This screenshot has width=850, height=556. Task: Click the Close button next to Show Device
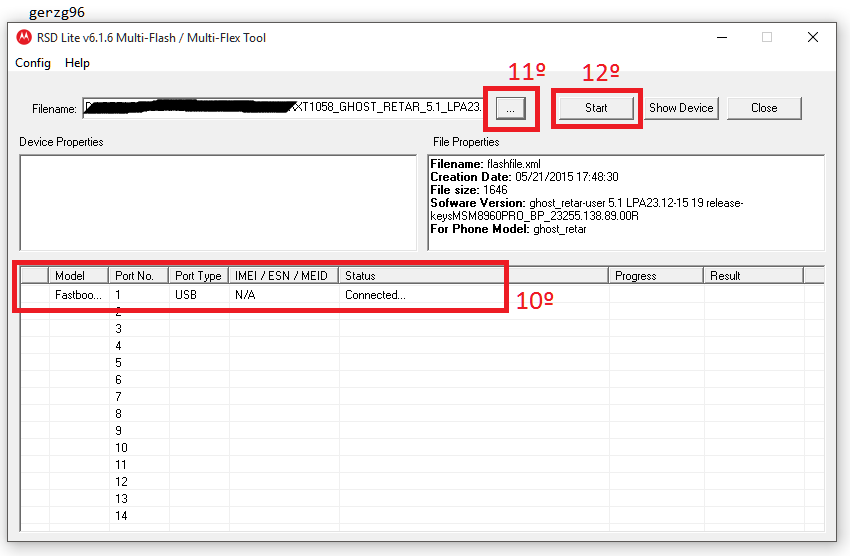[x=764, y=108]
